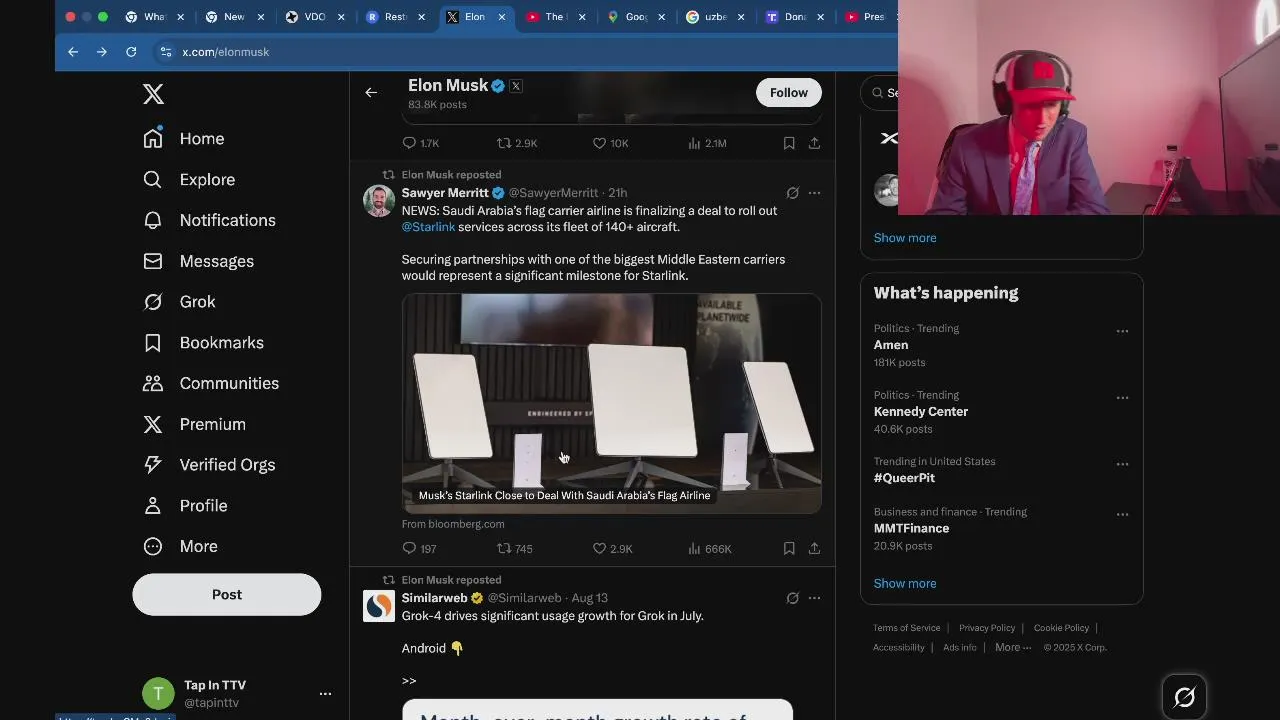
Task: Switch to the Google Maps browser tab
Action: [x=637, y=17]
